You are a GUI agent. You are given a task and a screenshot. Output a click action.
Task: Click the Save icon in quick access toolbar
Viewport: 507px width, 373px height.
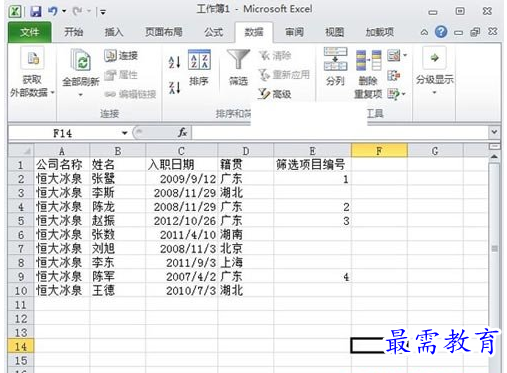[36, 12]
